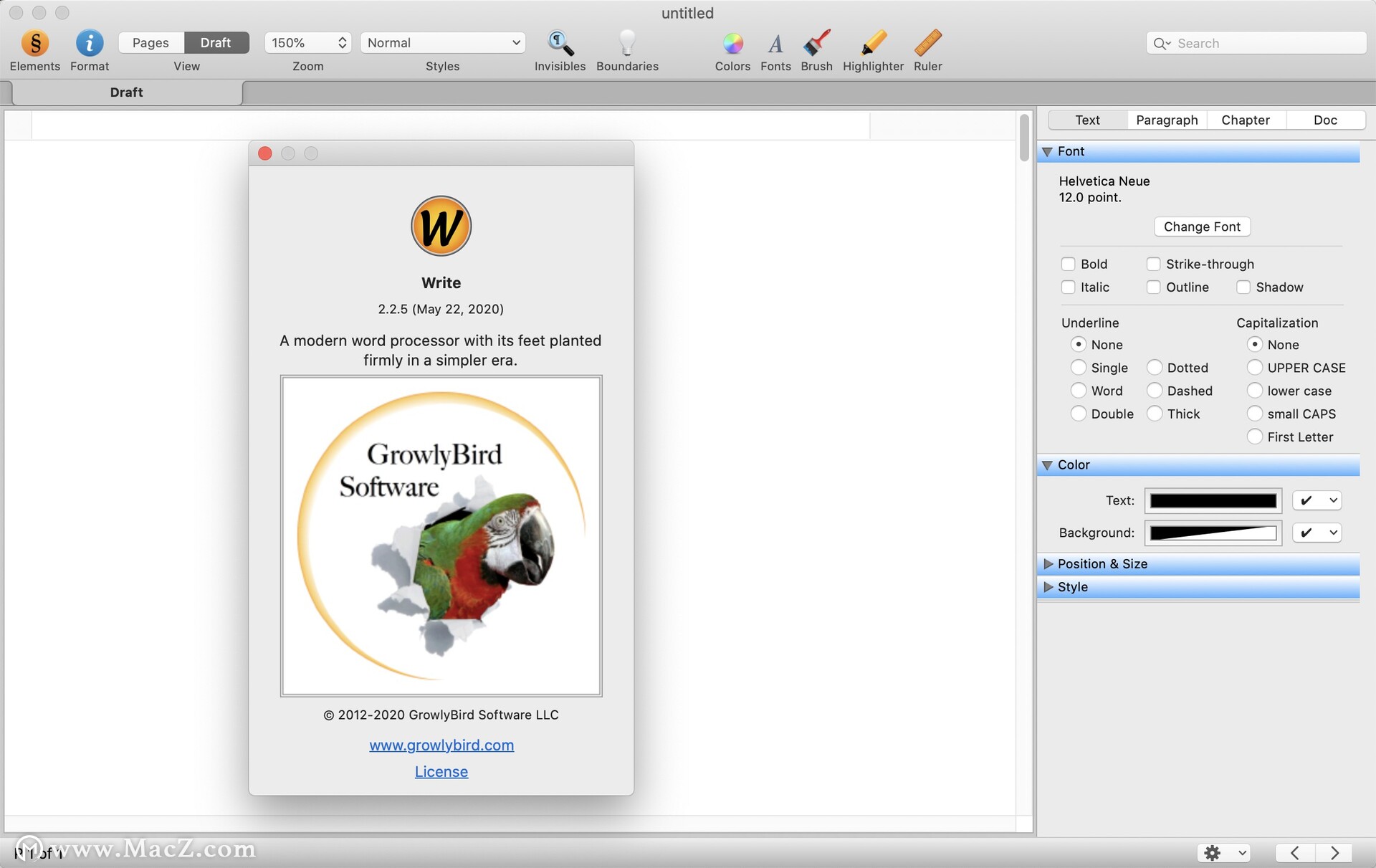
Task: Switch to the Chapter inspector tab
Action: (x=1246, y=120)
